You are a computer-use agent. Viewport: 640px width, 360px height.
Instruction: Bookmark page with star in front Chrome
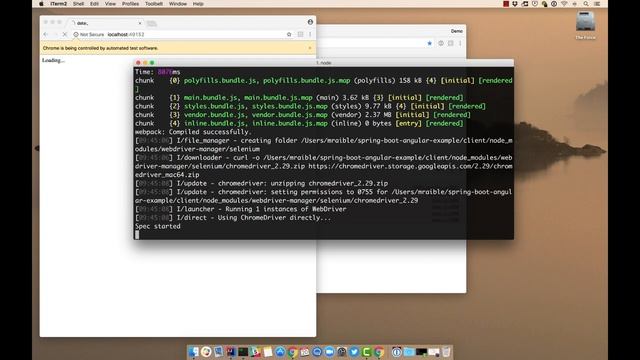tap(289, 34)
